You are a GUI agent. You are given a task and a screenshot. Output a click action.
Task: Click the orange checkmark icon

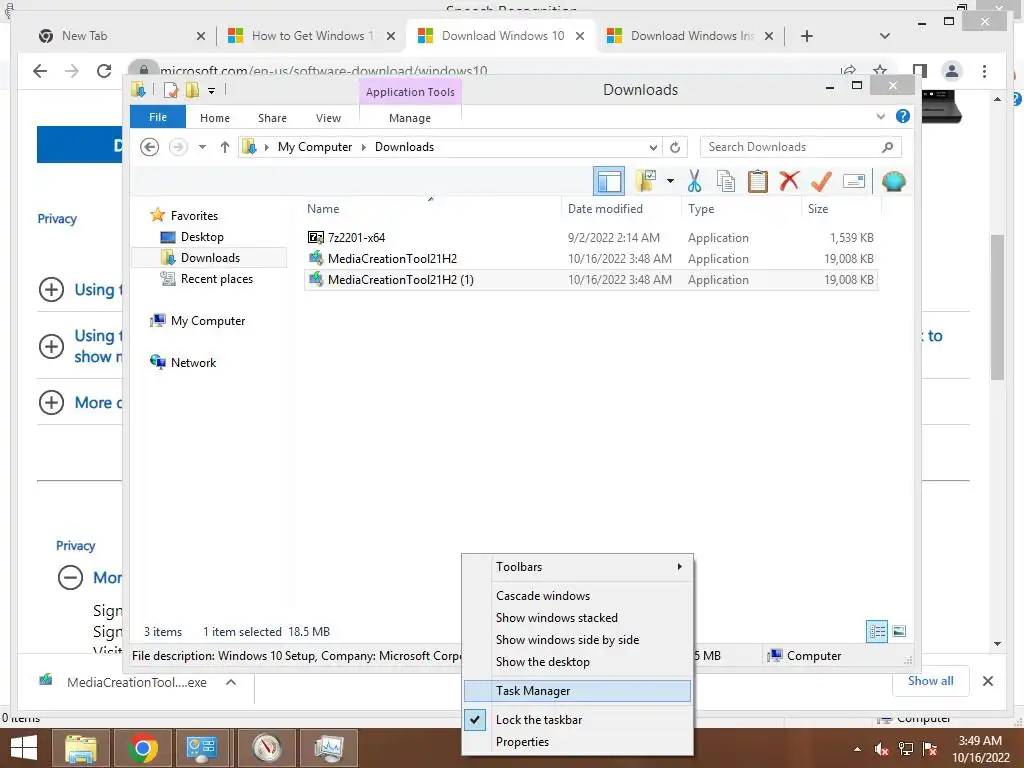click(x=821, y=181)
